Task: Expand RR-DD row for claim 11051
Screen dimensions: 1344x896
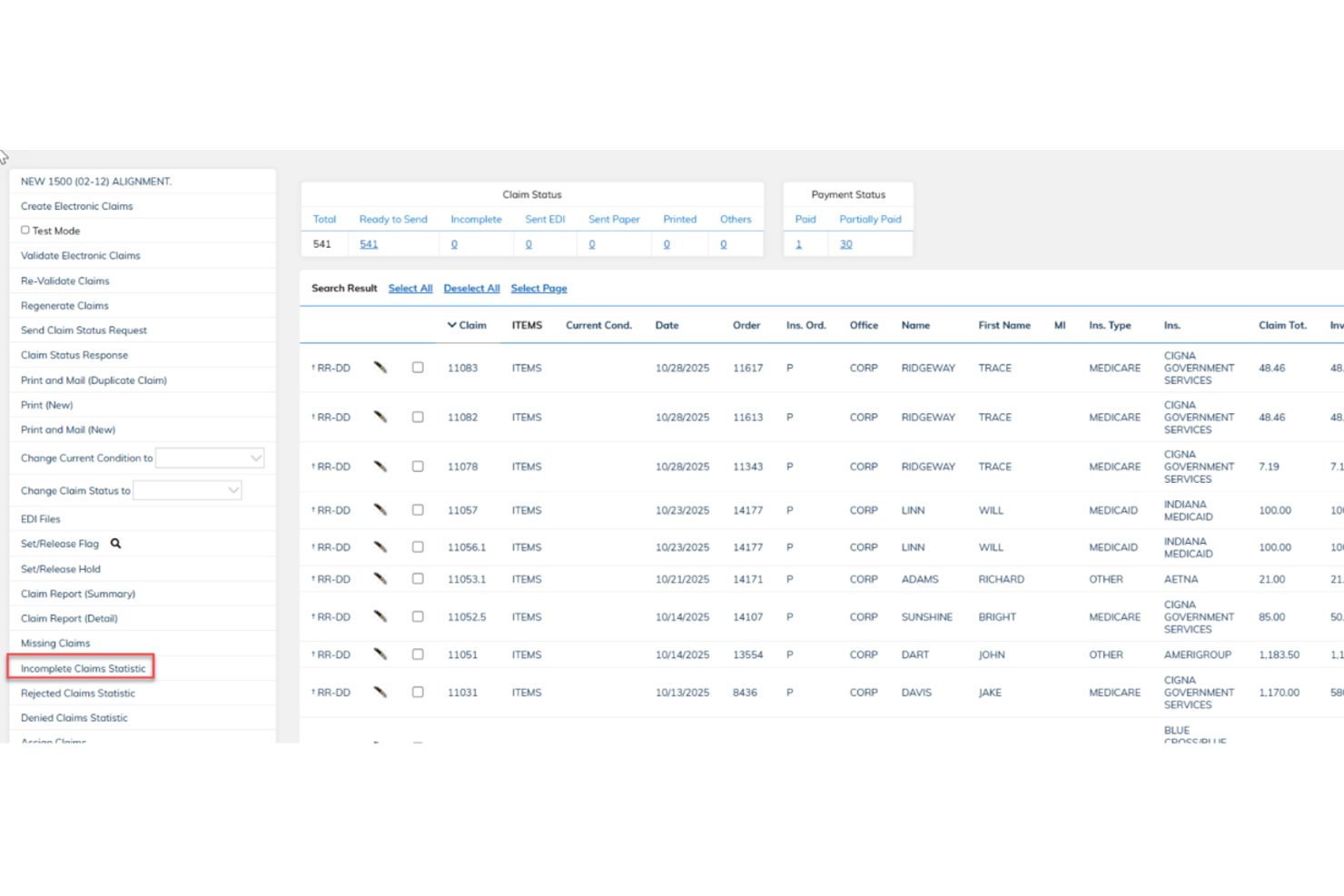Action: (x=331, y=655)
